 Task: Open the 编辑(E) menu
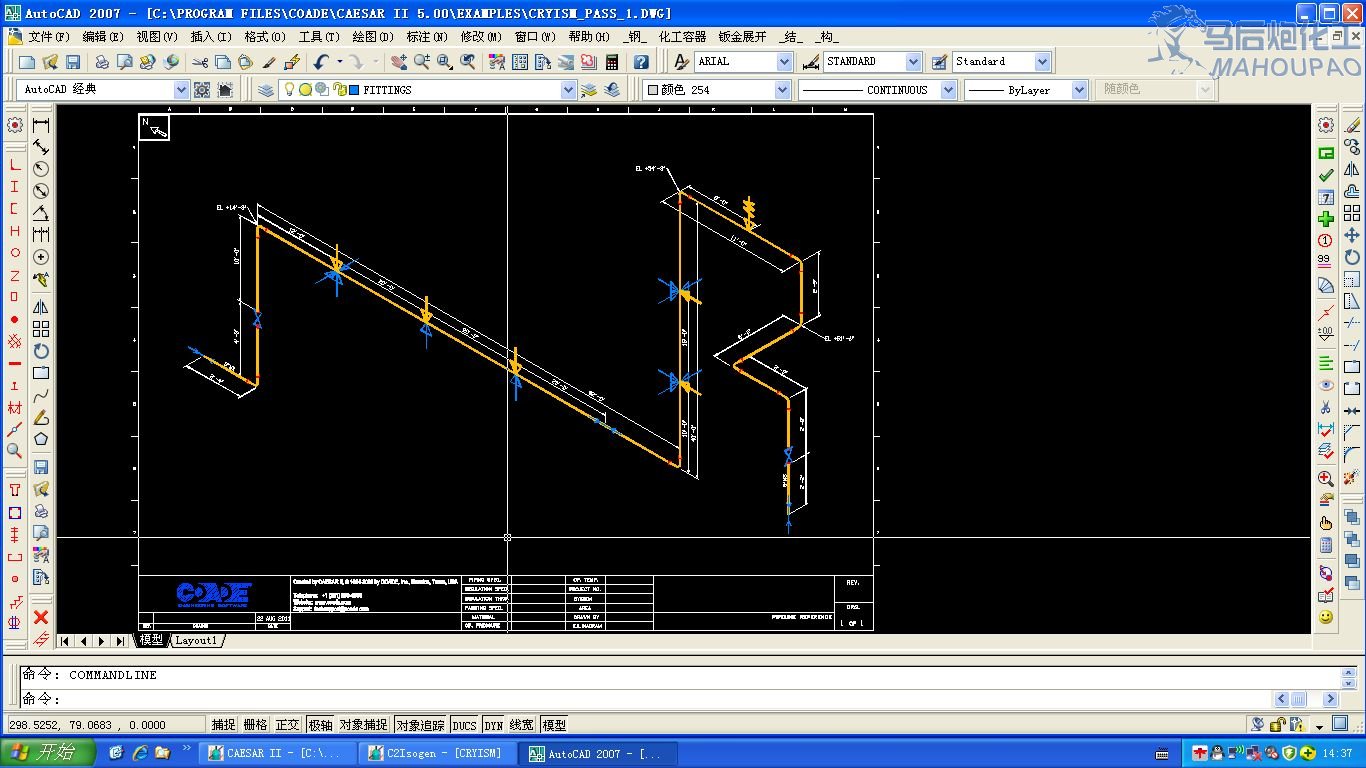click(103, 37)
